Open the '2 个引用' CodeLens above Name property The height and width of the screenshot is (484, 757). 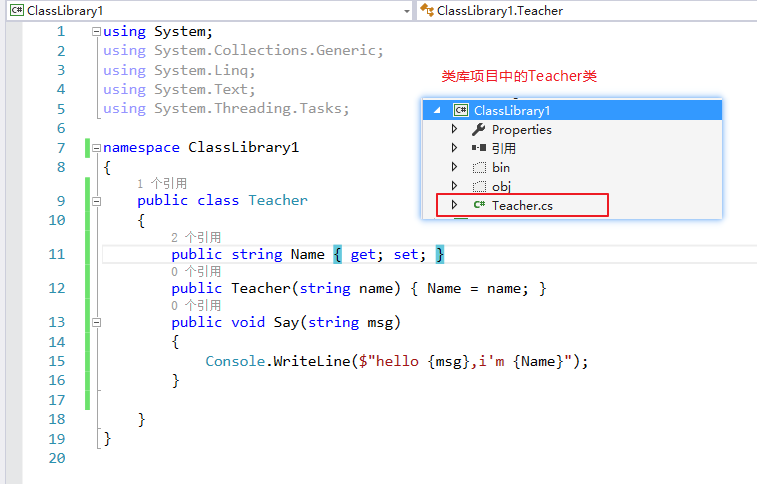[x=196, y=238]
